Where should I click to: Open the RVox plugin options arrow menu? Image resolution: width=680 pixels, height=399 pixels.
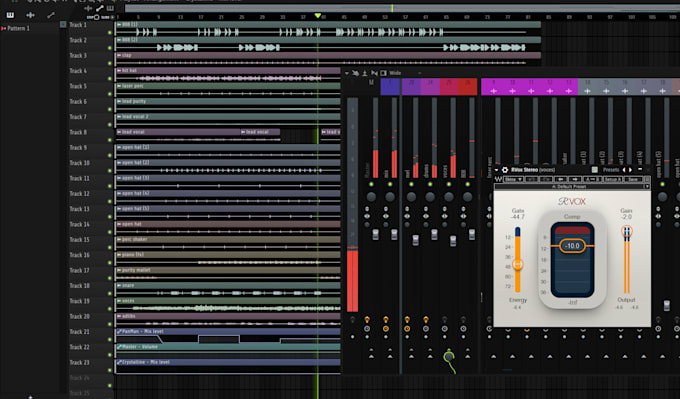pos(497,170)
